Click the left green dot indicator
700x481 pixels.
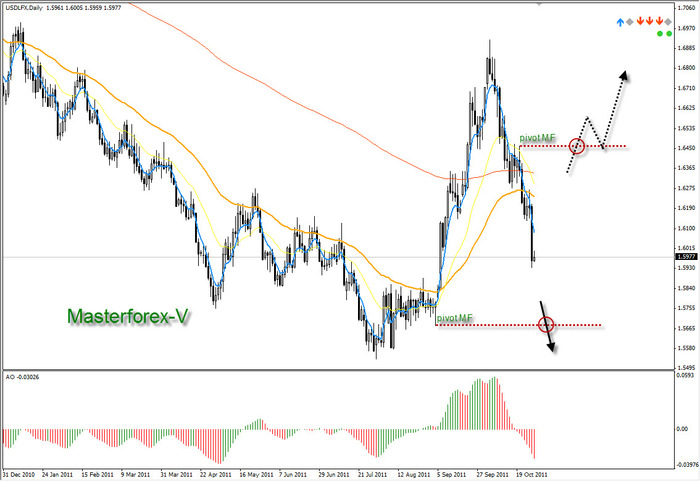(660, 33)
